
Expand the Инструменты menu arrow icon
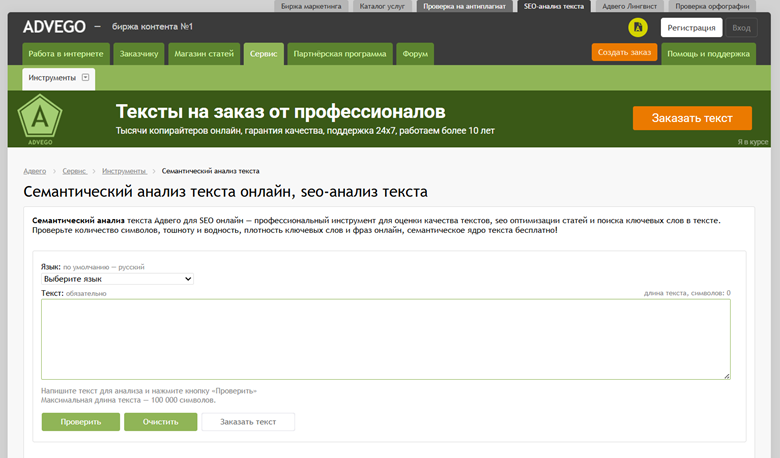86,78
